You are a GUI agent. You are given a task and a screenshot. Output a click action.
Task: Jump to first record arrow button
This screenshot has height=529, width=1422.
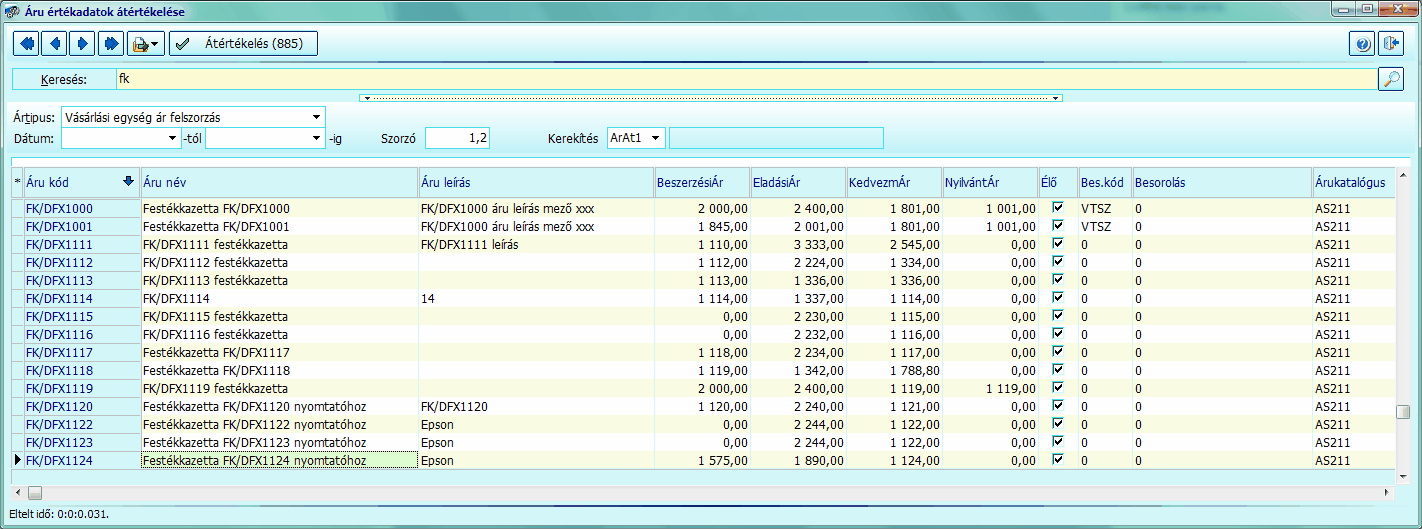(26, 44)
